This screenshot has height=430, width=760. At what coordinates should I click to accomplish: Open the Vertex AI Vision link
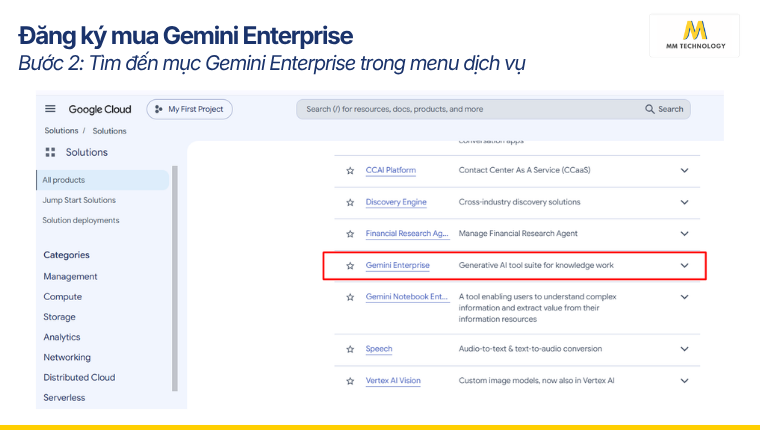point(393,381)
